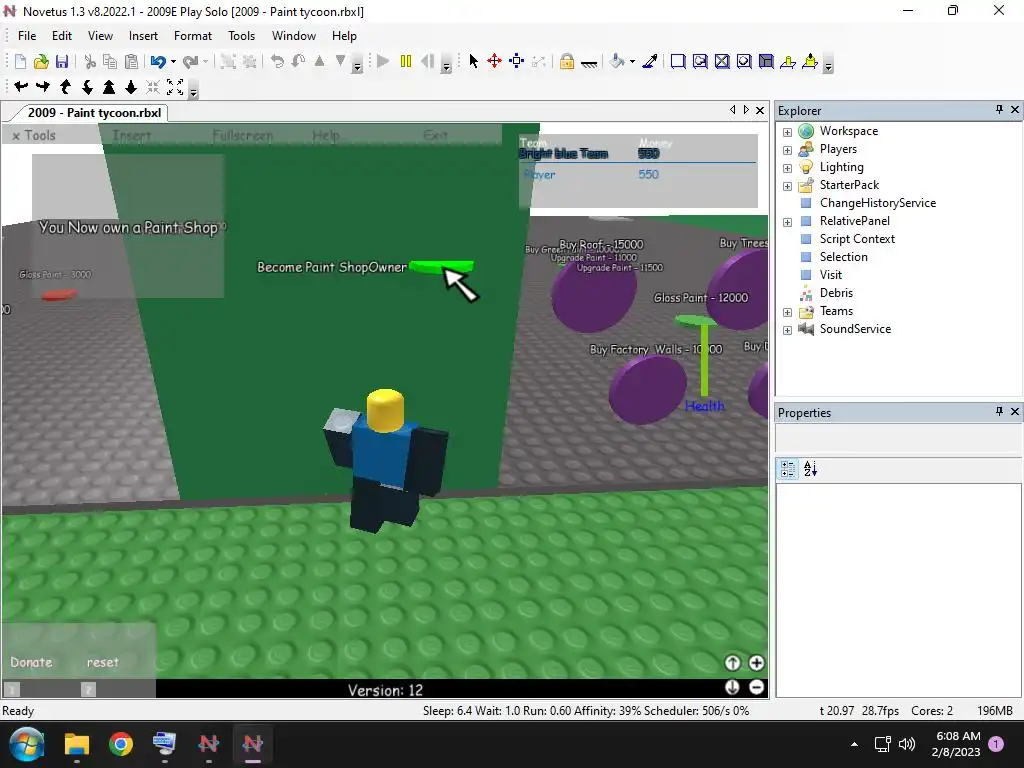
Task: Select the Paint tycoon.rbxl document tab
Action: [x=94, y=112]
